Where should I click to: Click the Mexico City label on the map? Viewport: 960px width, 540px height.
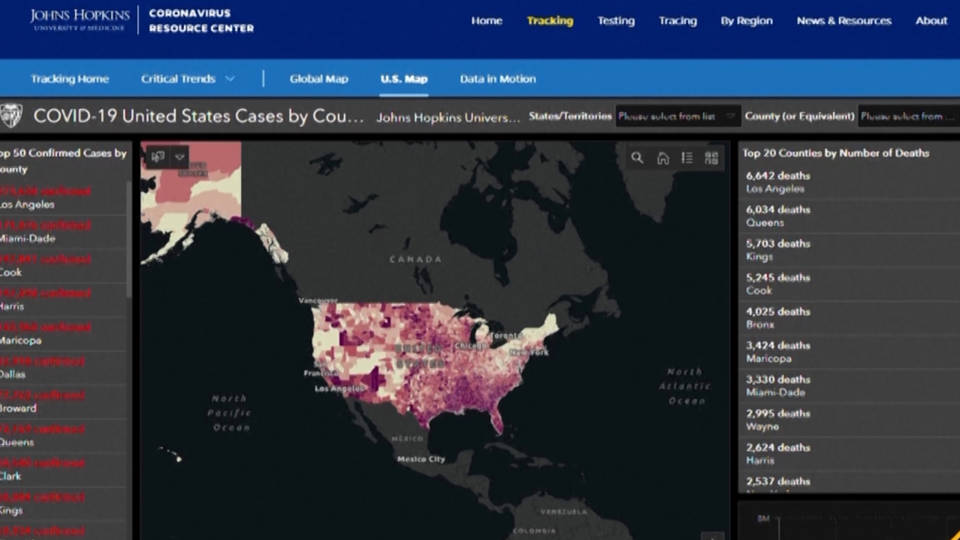421,459
